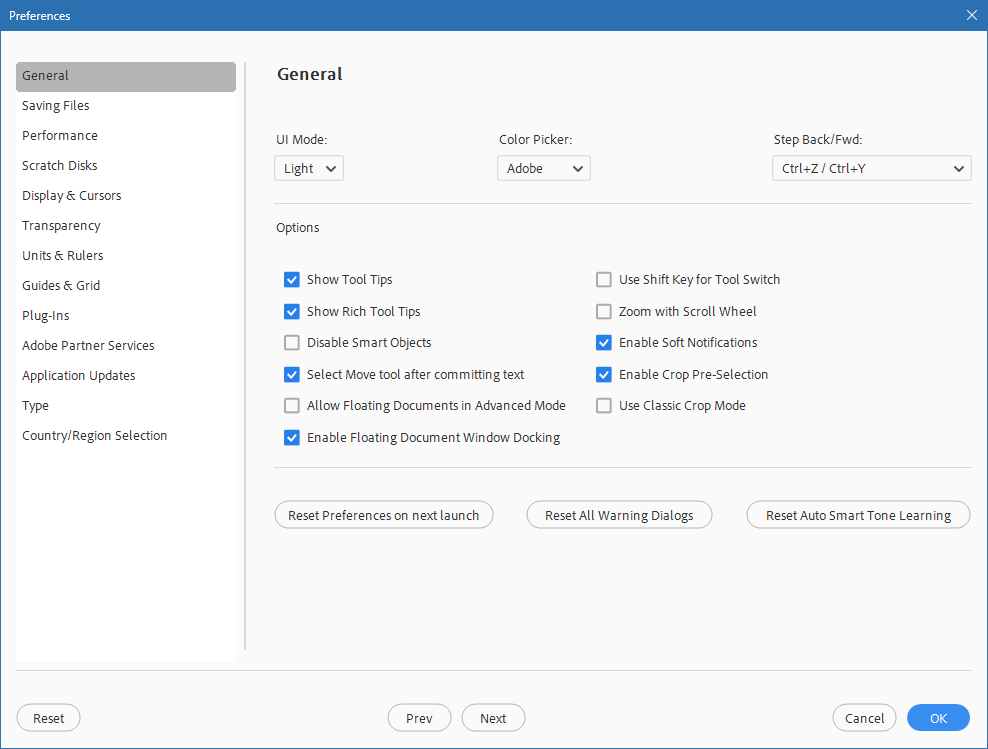Open Application Updates preferences
The width and height of the screenshot is (988, 749).
pos(126,375)
